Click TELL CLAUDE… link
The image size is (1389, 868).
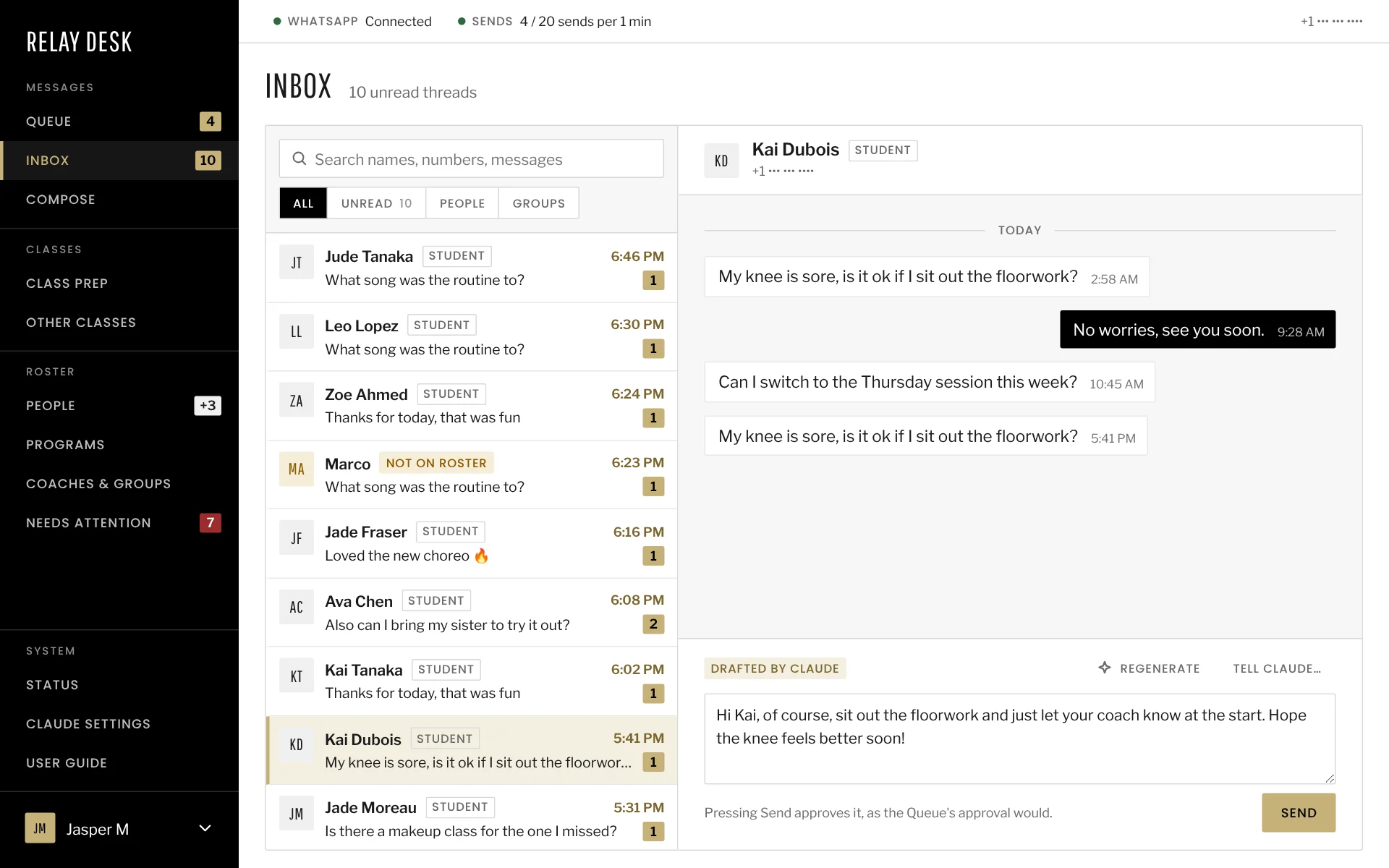tap(1277, 668)
